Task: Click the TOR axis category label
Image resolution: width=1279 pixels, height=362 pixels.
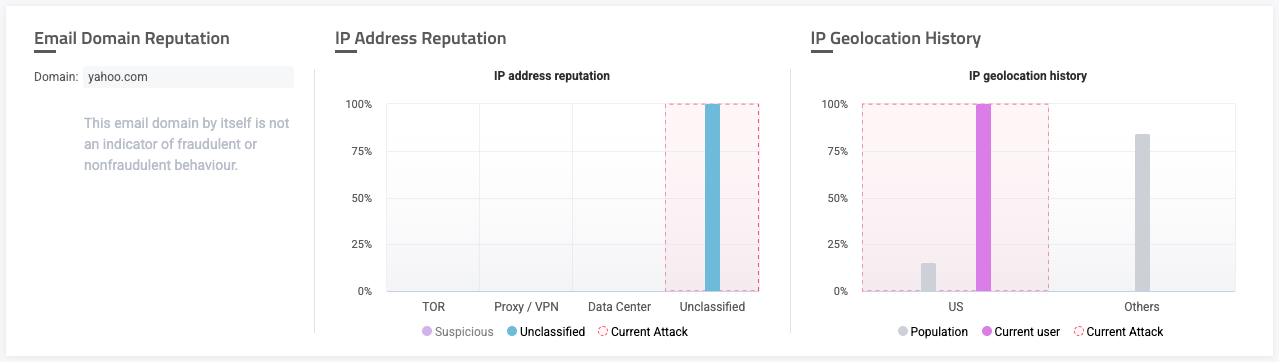Action: coord(433,307)
